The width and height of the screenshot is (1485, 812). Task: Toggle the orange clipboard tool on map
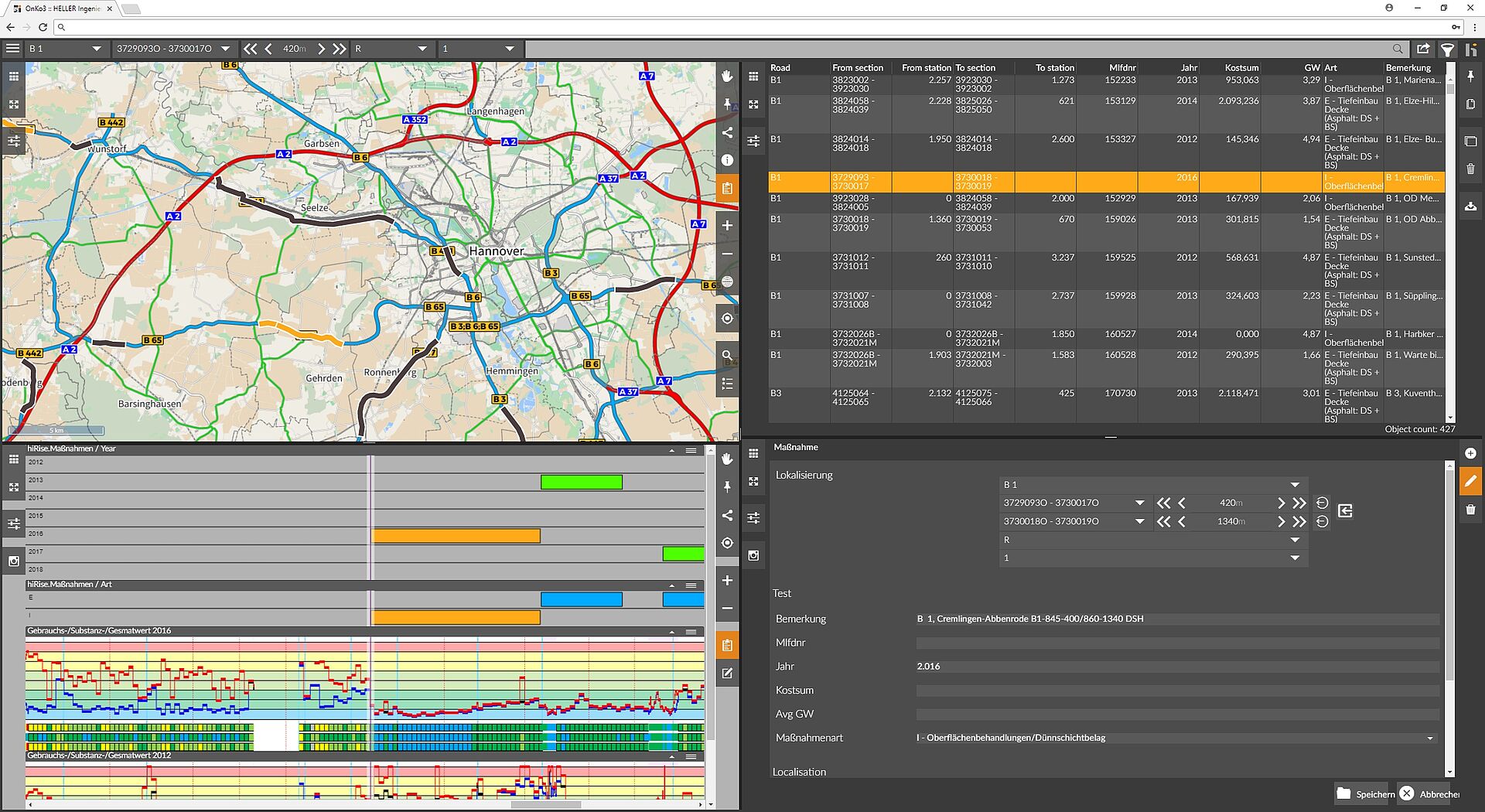click(x=727, y=188)
